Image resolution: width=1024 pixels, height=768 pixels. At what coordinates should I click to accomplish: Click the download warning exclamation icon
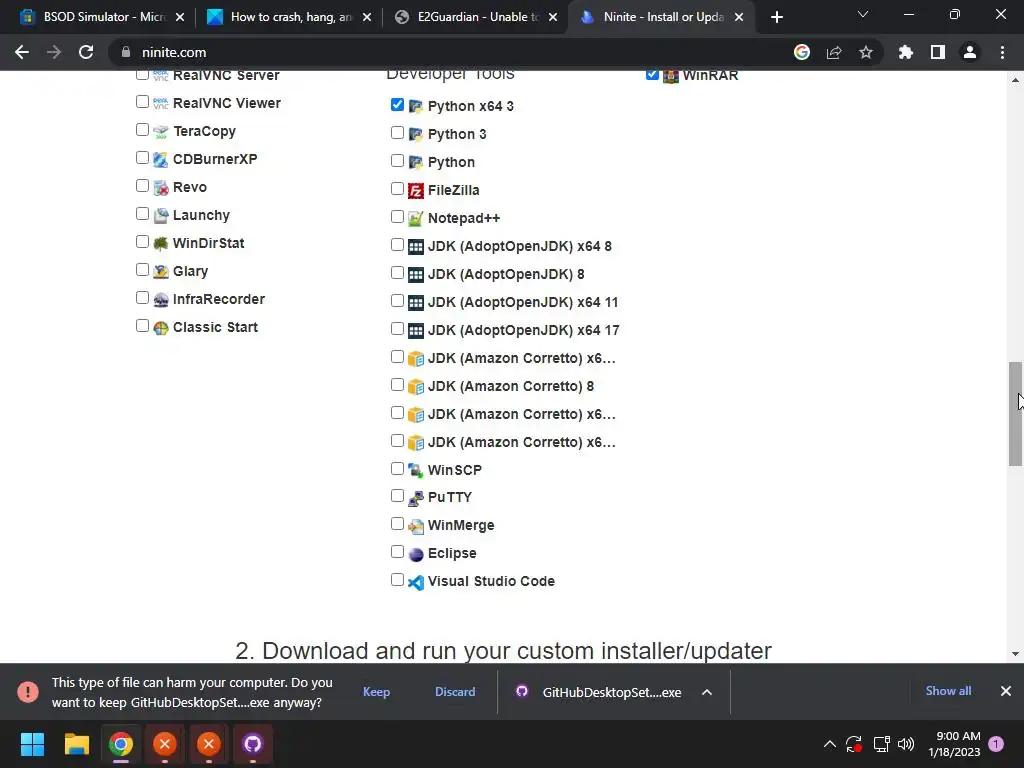(x=28, y=692)
